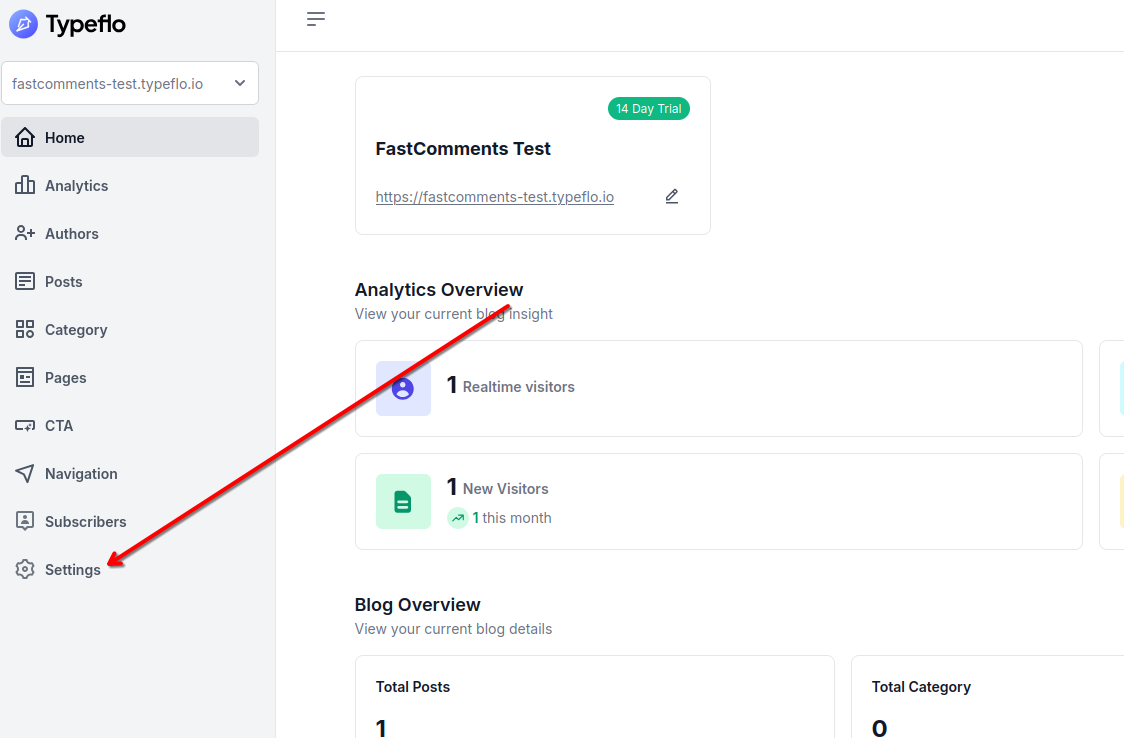Click the Typeflo brand name
This screenshot has width=1124, height=738.
point(85,24)
